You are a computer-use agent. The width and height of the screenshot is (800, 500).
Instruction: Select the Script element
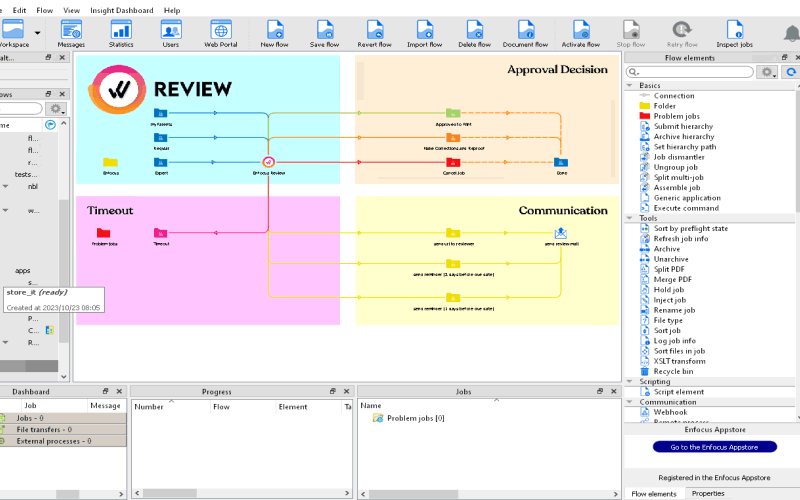[678, 391]
